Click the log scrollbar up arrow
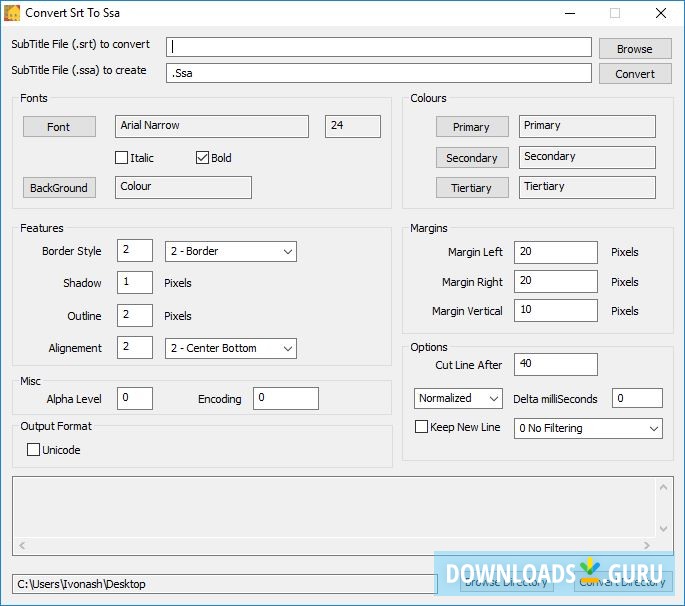The height and width of the screenshot is (606, 685). [663, 487]
